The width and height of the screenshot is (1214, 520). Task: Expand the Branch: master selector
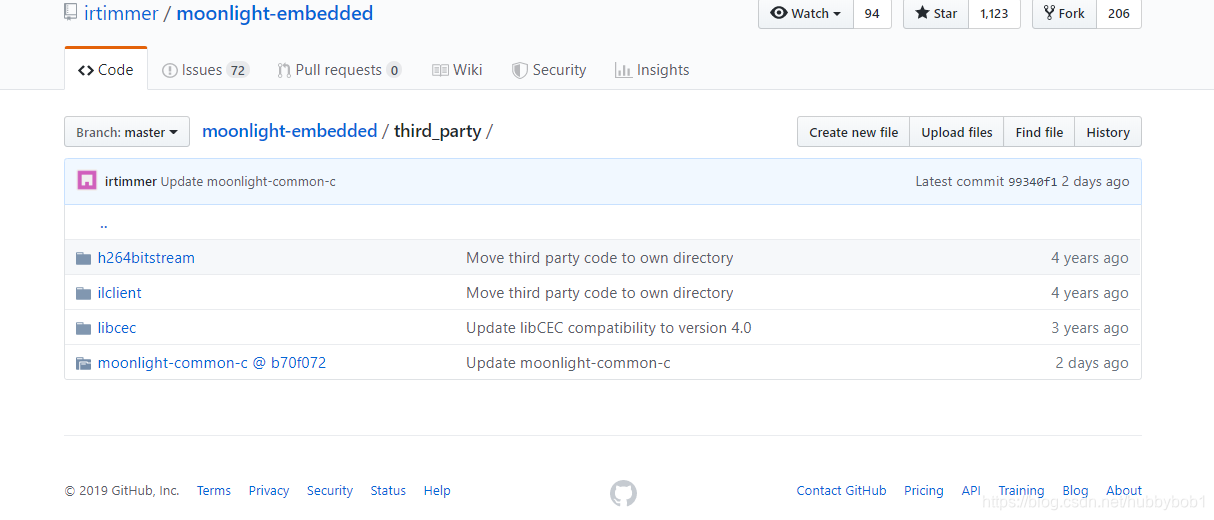click(127, 132)
